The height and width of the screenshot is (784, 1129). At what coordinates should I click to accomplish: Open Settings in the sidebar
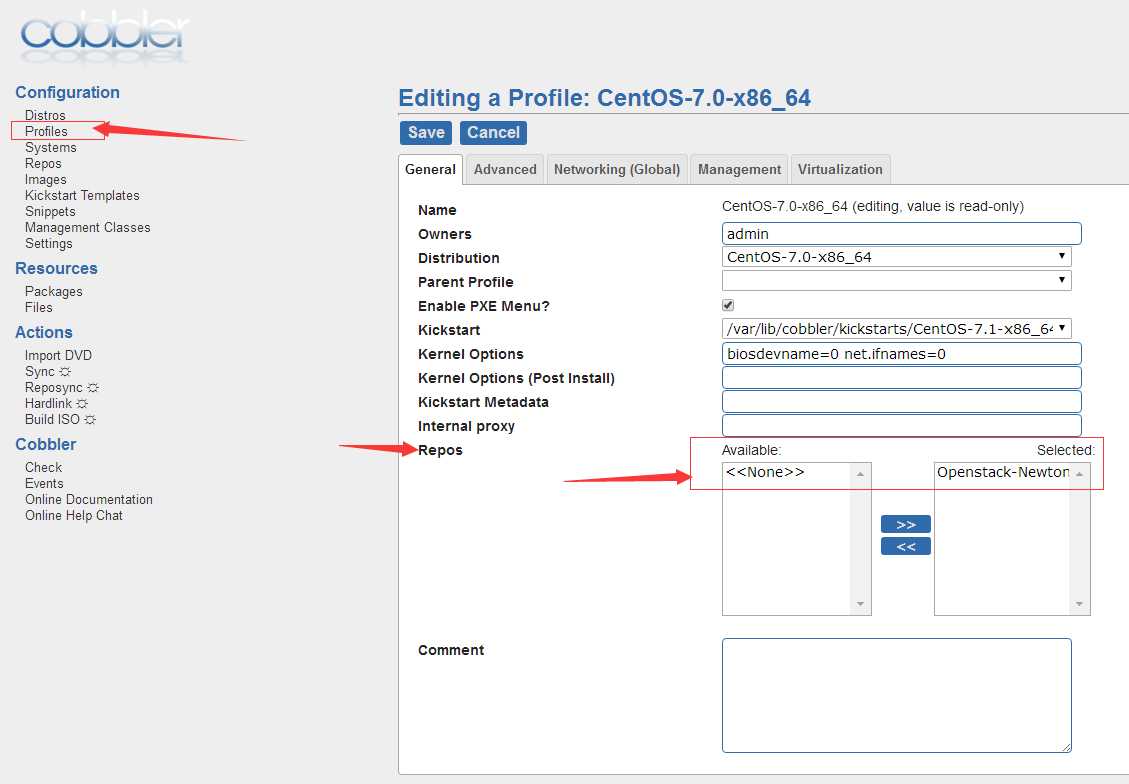coord(48,243)
